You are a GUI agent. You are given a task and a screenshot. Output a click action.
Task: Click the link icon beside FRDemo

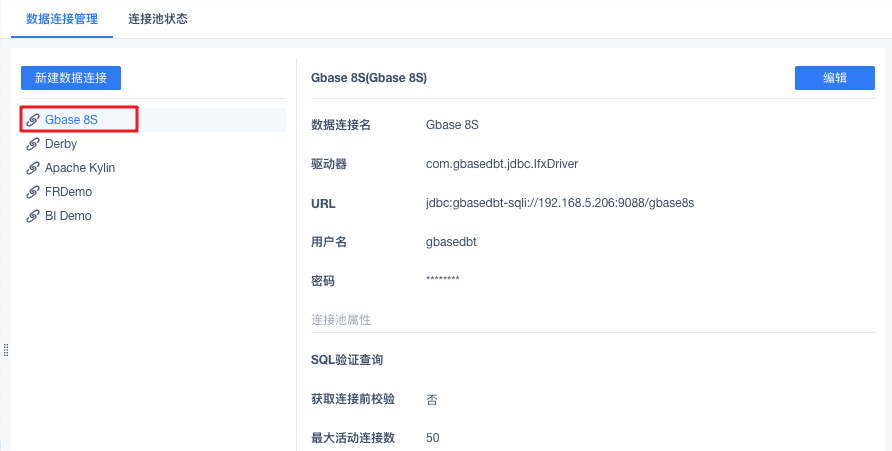(33, 192)
